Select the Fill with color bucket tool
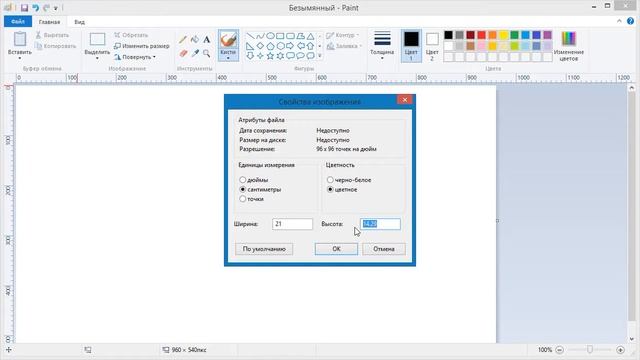Image resolution: width=640 pixels, height=360 pixels. (x=195, y=40)
